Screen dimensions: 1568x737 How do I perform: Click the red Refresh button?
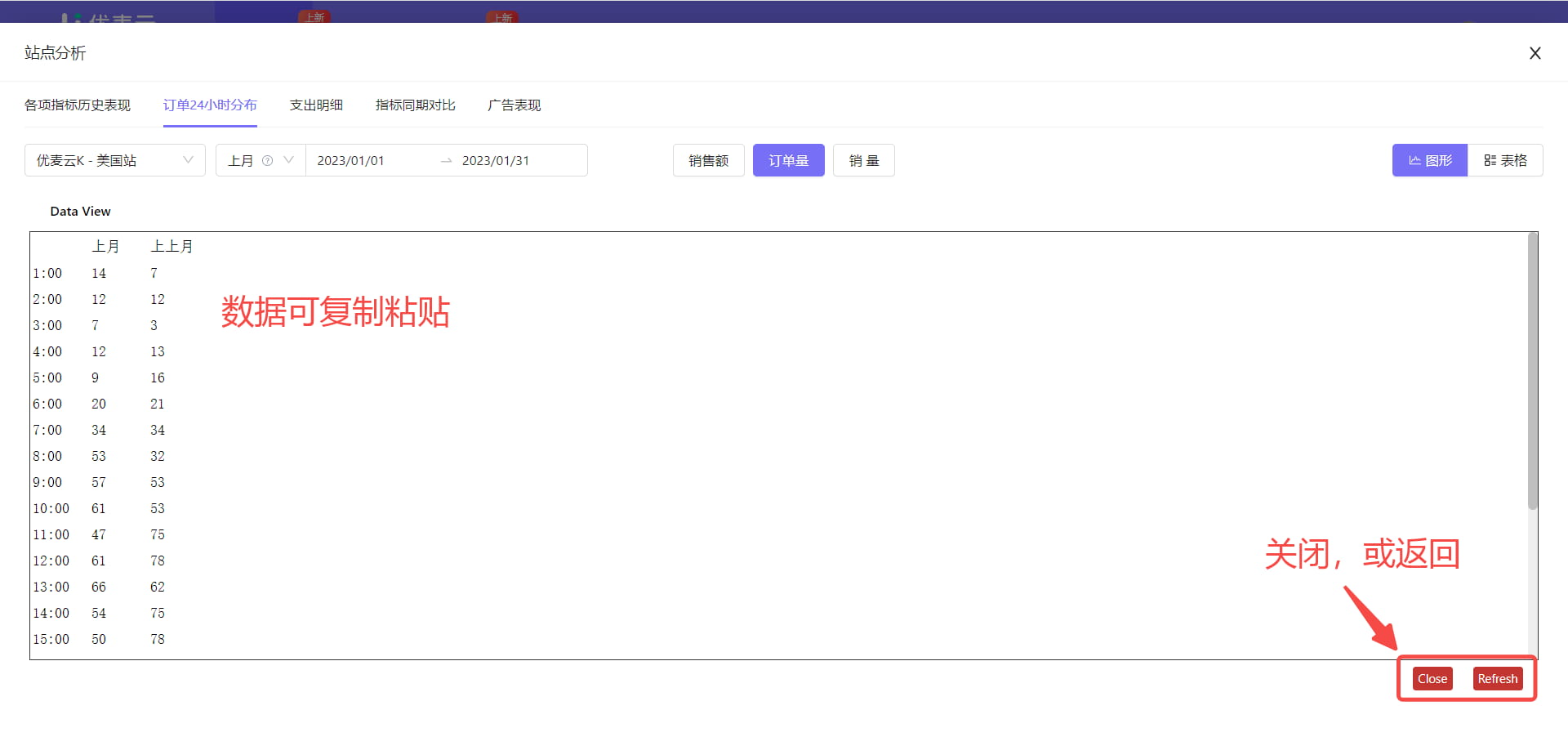tap(1498, 679)
